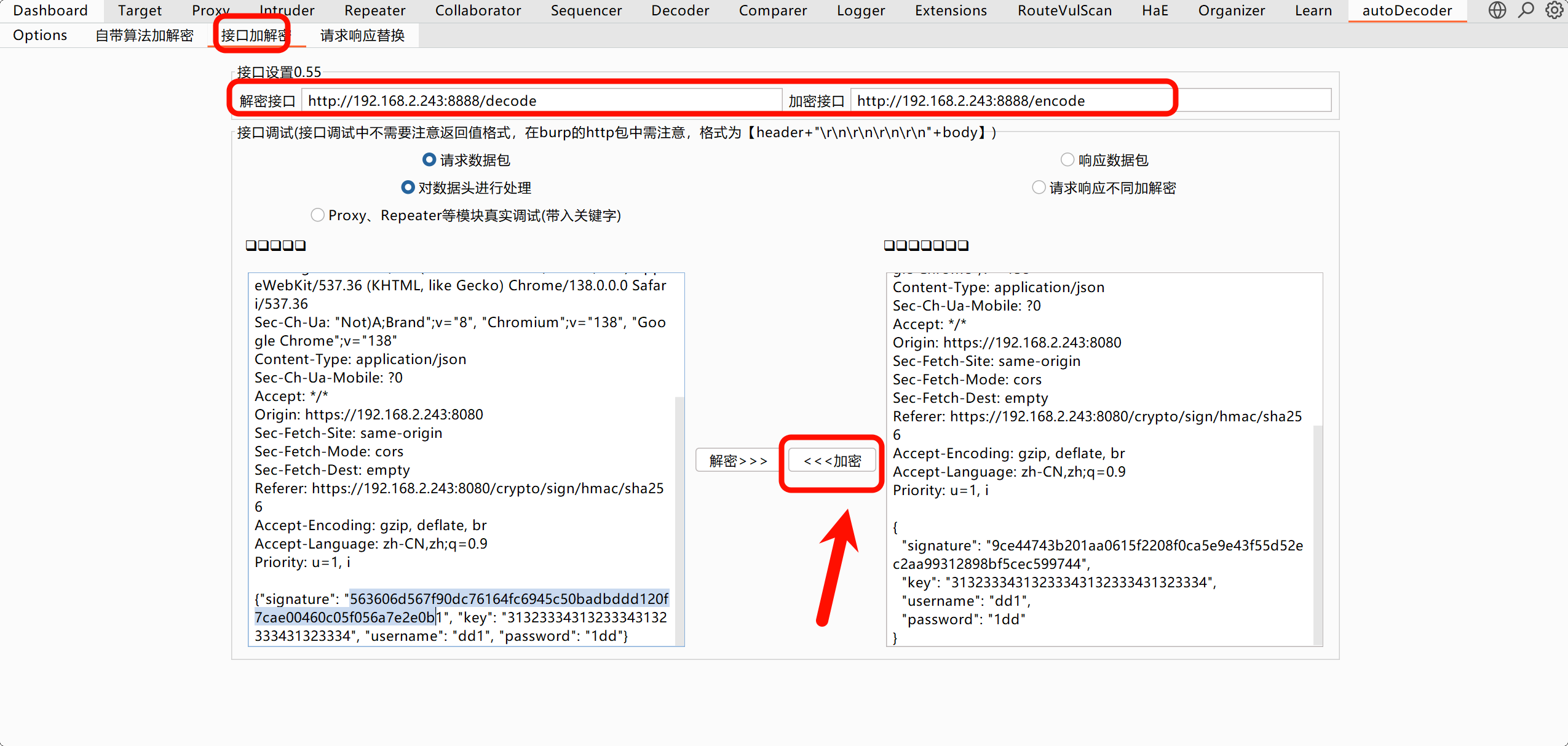Open the settings gear icon

pos(1554,10)
